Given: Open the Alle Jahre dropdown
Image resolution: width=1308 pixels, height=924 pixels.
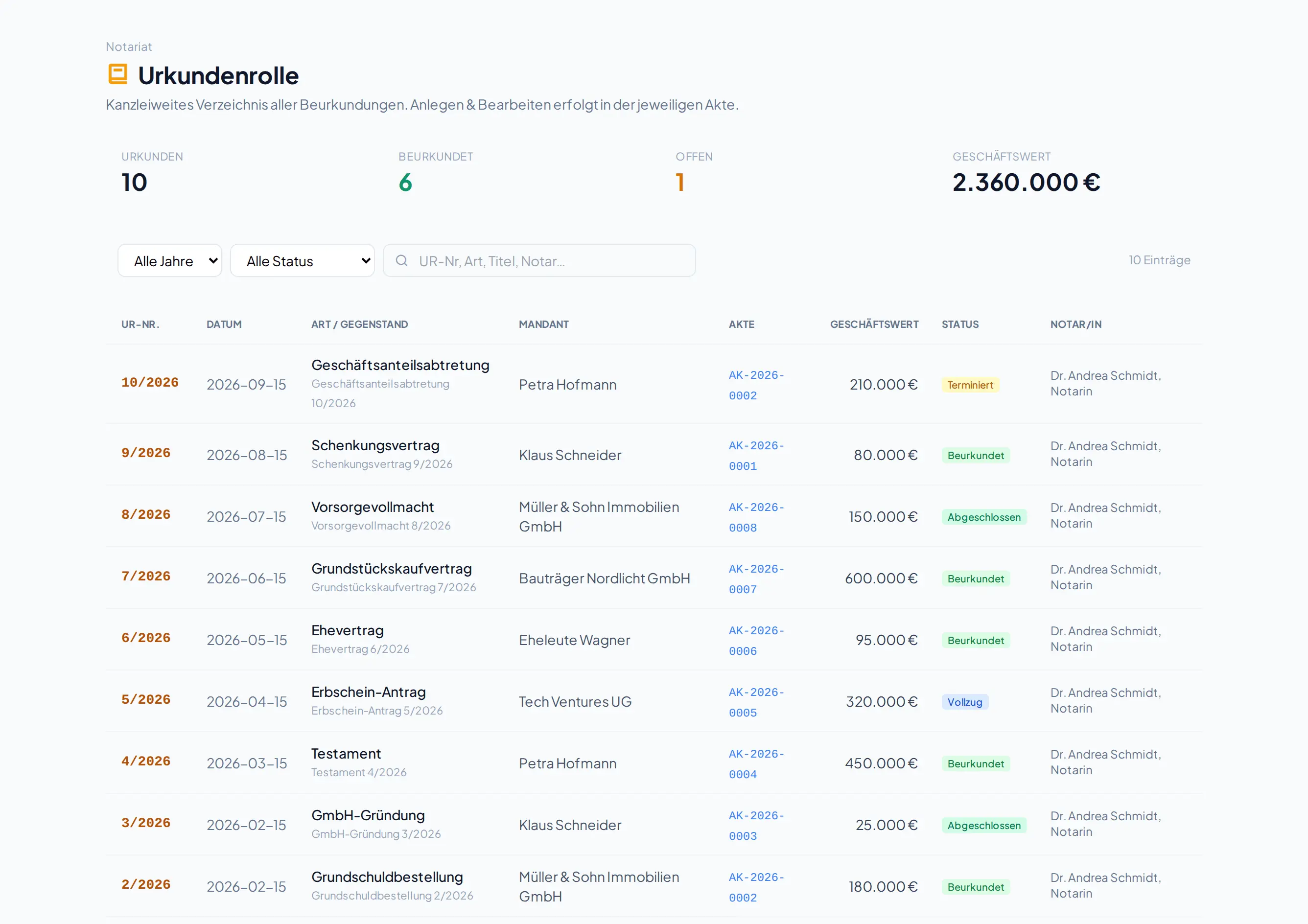Looking at the screenshot, I should point(170,261).
